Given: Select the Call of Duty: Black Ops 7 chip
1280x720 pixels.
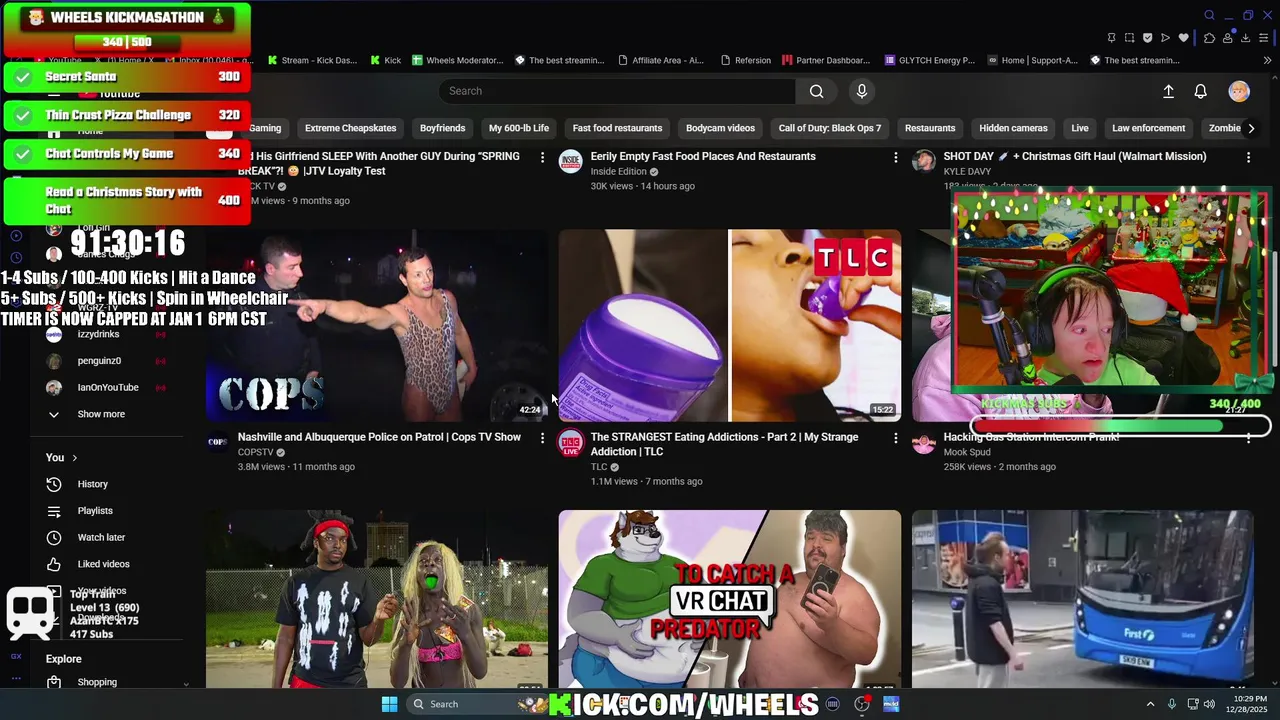Looking at the screenshot, I should click(830, 128).
